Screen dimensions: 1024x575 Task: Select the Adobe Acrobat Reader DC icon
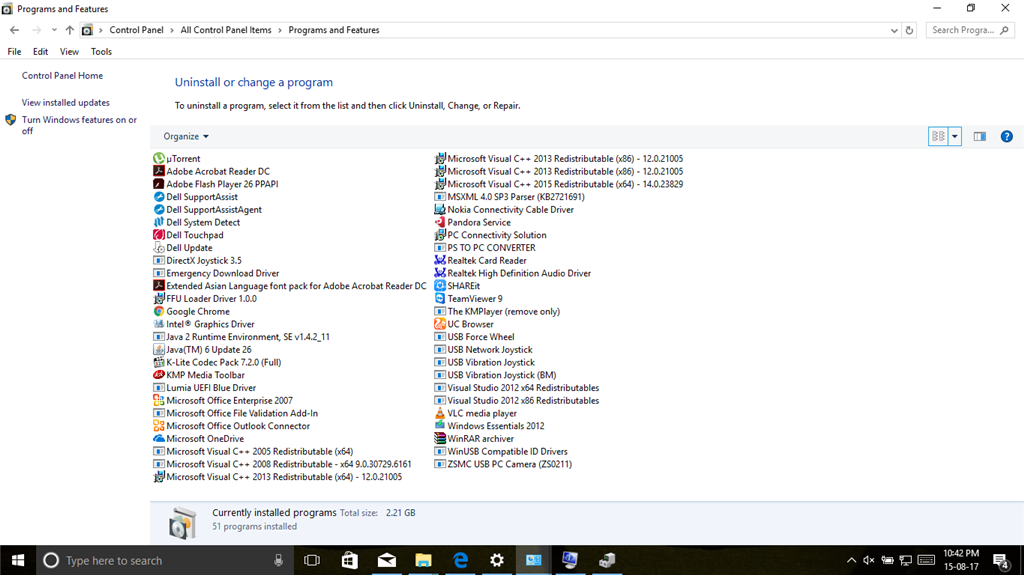159,171
